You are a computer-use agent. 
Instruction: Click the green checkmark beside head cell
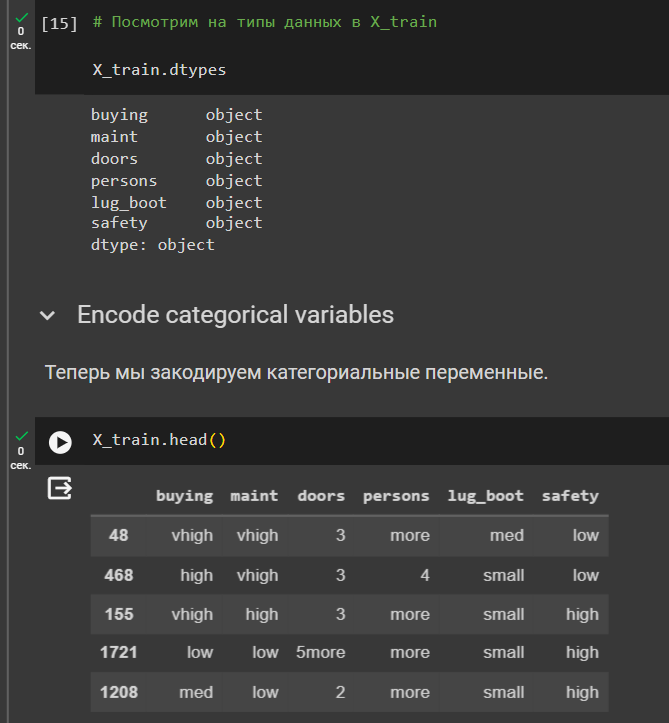pos(21,436)
